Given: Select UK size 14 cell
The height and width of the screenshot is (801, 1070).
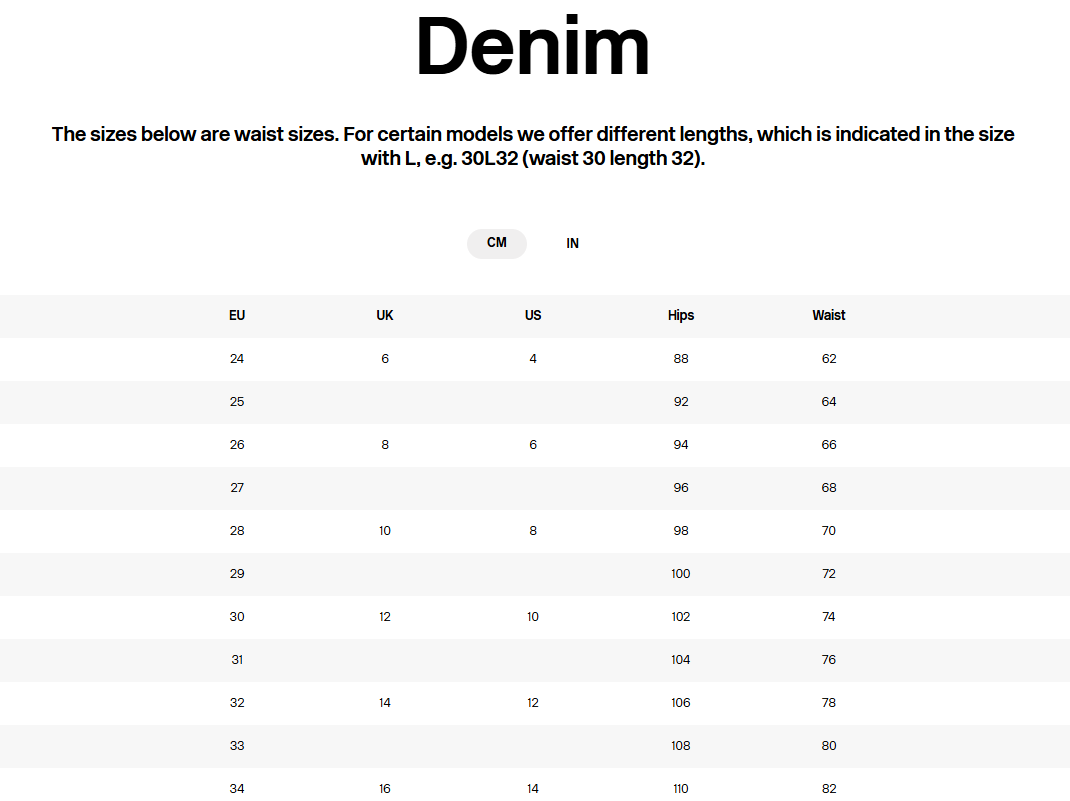Looking at the screenshot, I should pos(385,702).
